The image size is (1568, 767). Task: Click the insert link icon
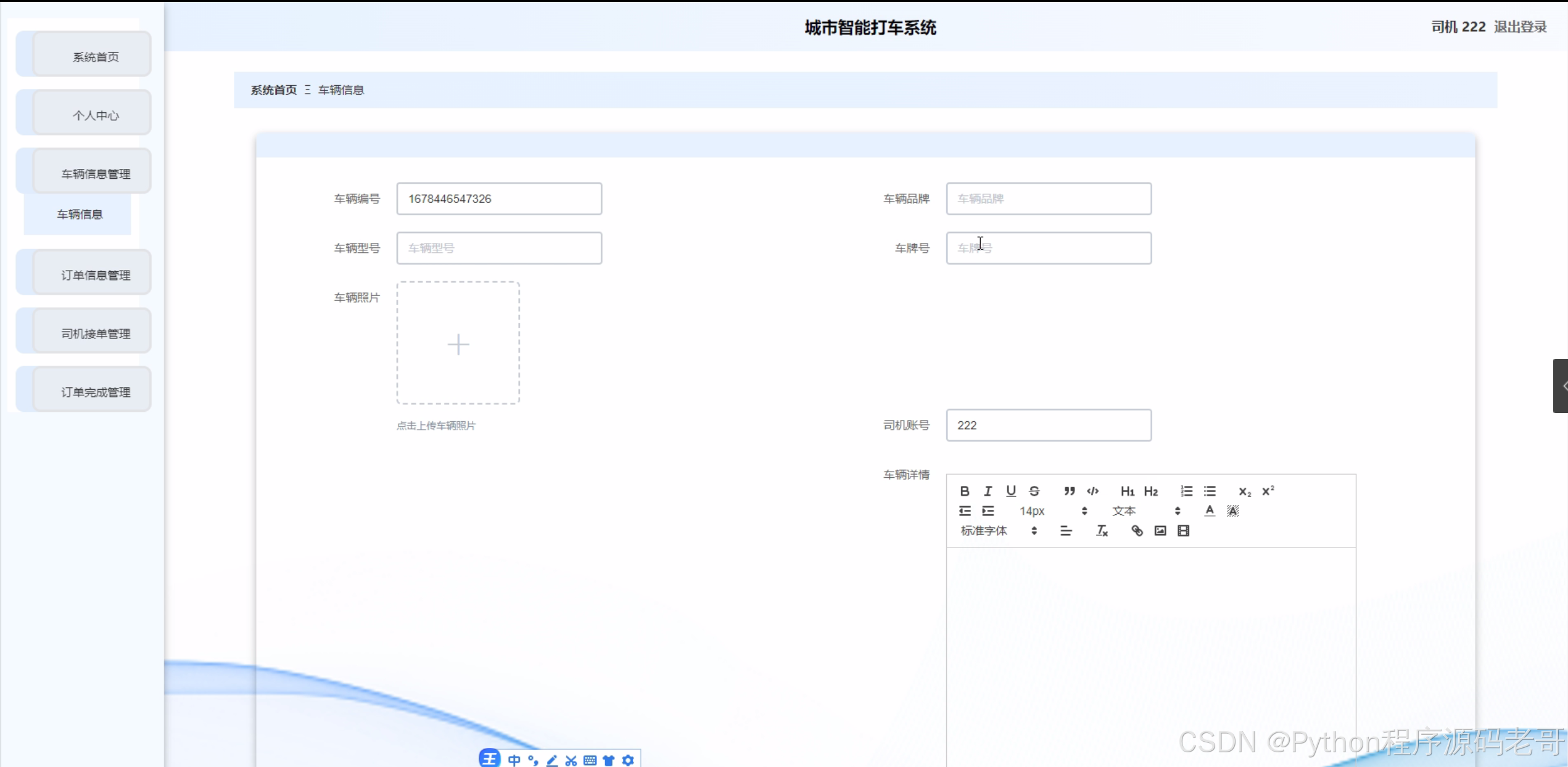coord(1137,531)
